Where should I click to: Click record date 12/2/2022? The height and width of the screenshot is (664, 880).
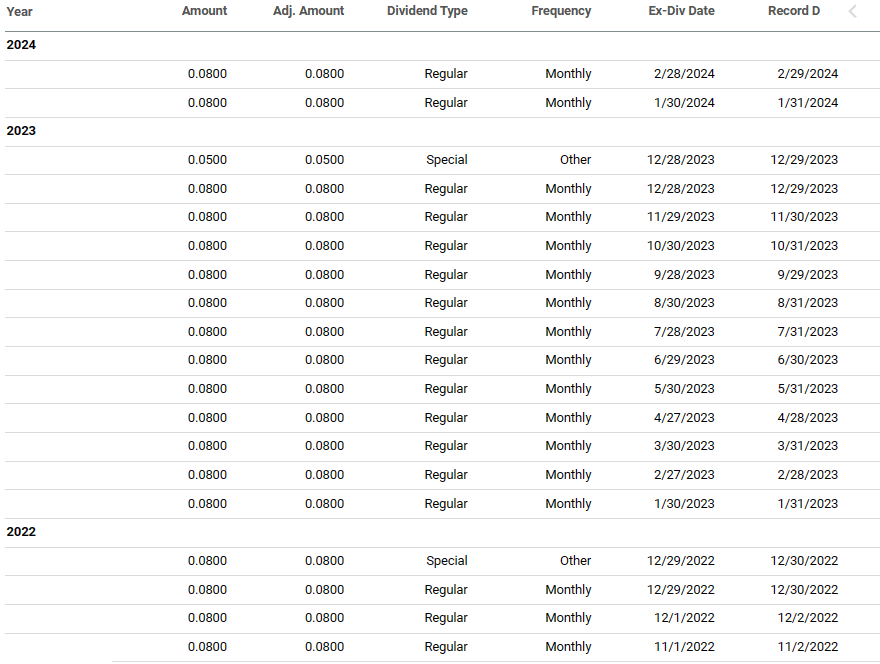click(808, 618)
